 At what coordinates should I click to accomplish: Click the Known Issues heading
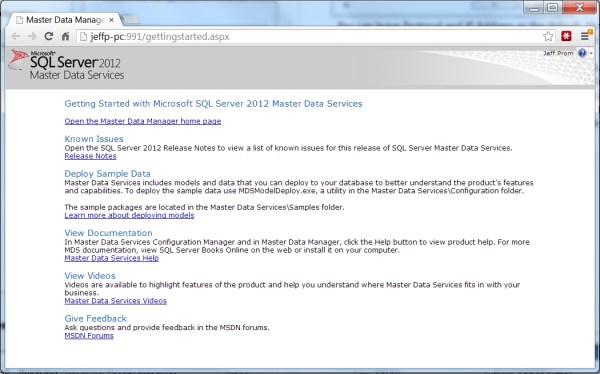94,139
